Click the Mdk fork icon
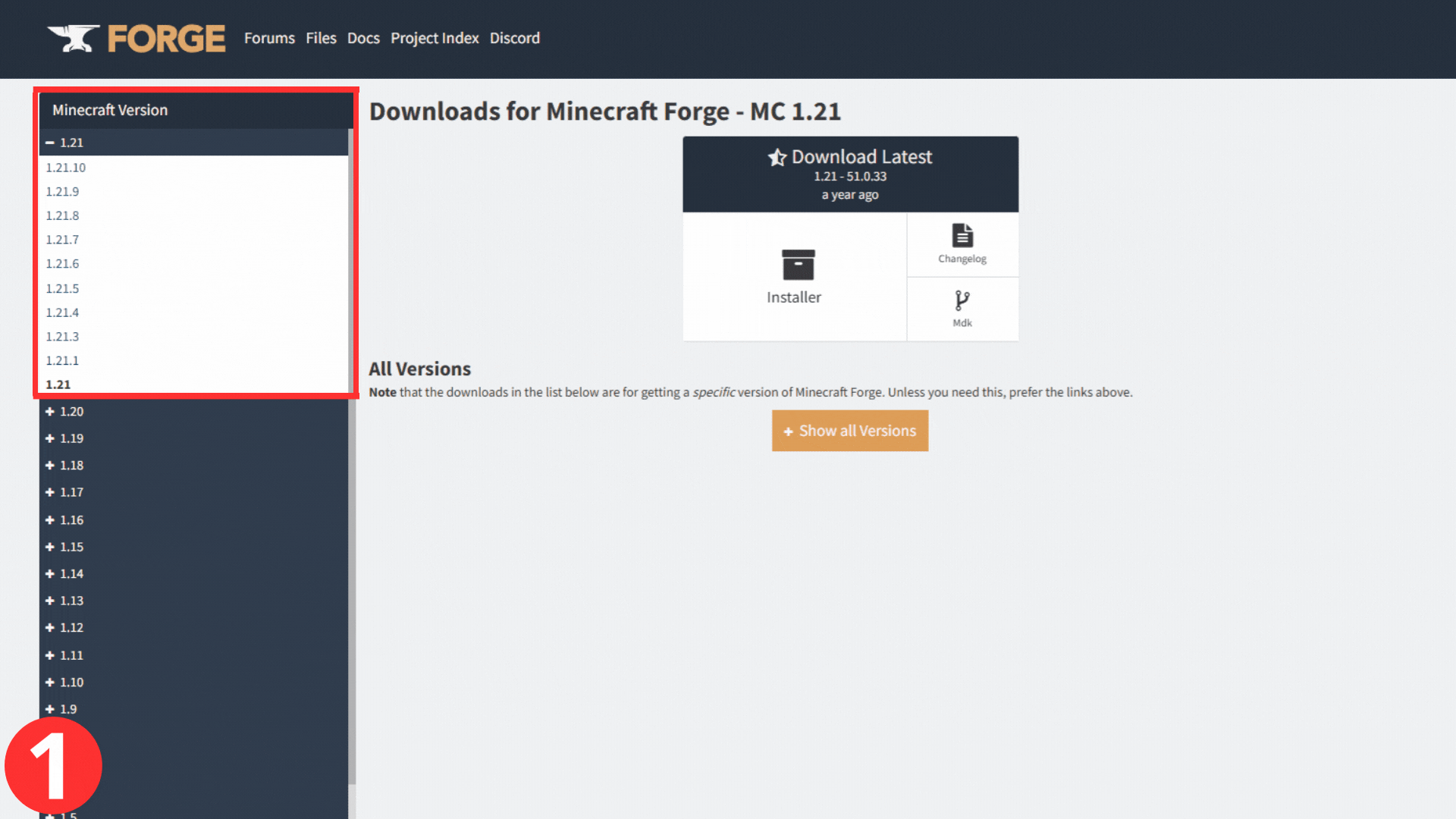 (962, 300)
